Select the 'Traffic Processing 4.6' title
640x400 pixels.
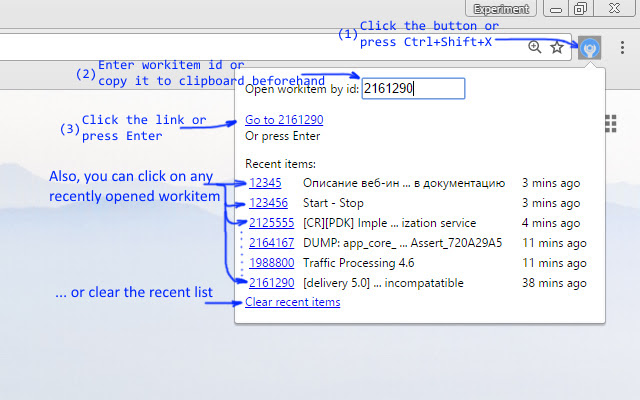click(358, 263)
